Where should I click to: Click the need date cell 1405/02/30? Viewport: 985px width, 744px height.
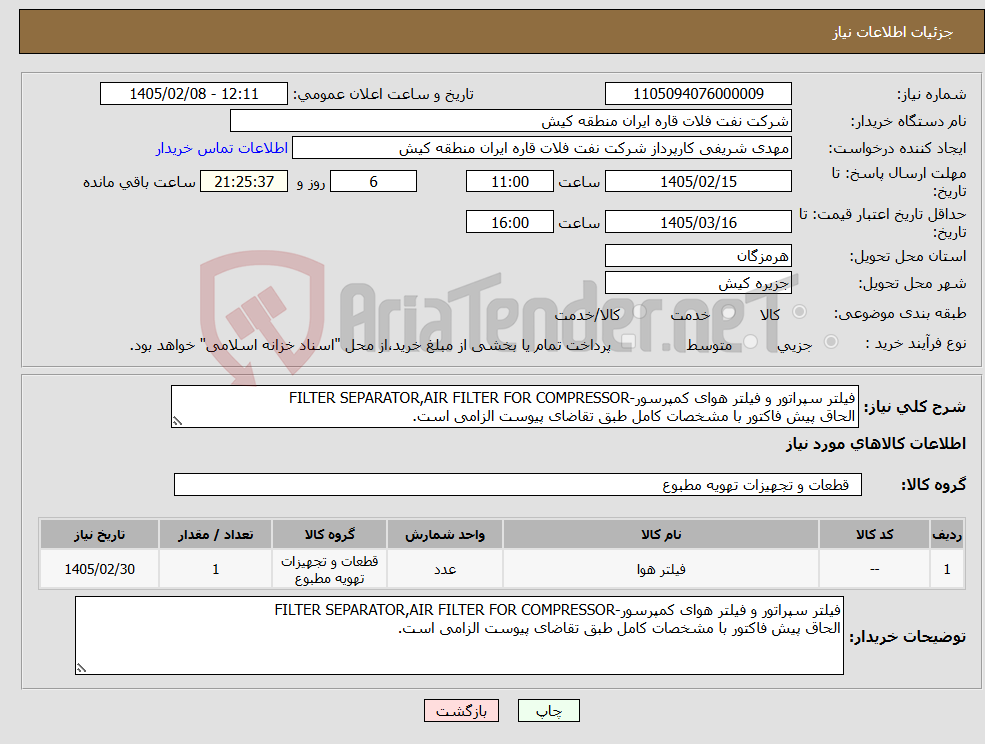[99, 569]
